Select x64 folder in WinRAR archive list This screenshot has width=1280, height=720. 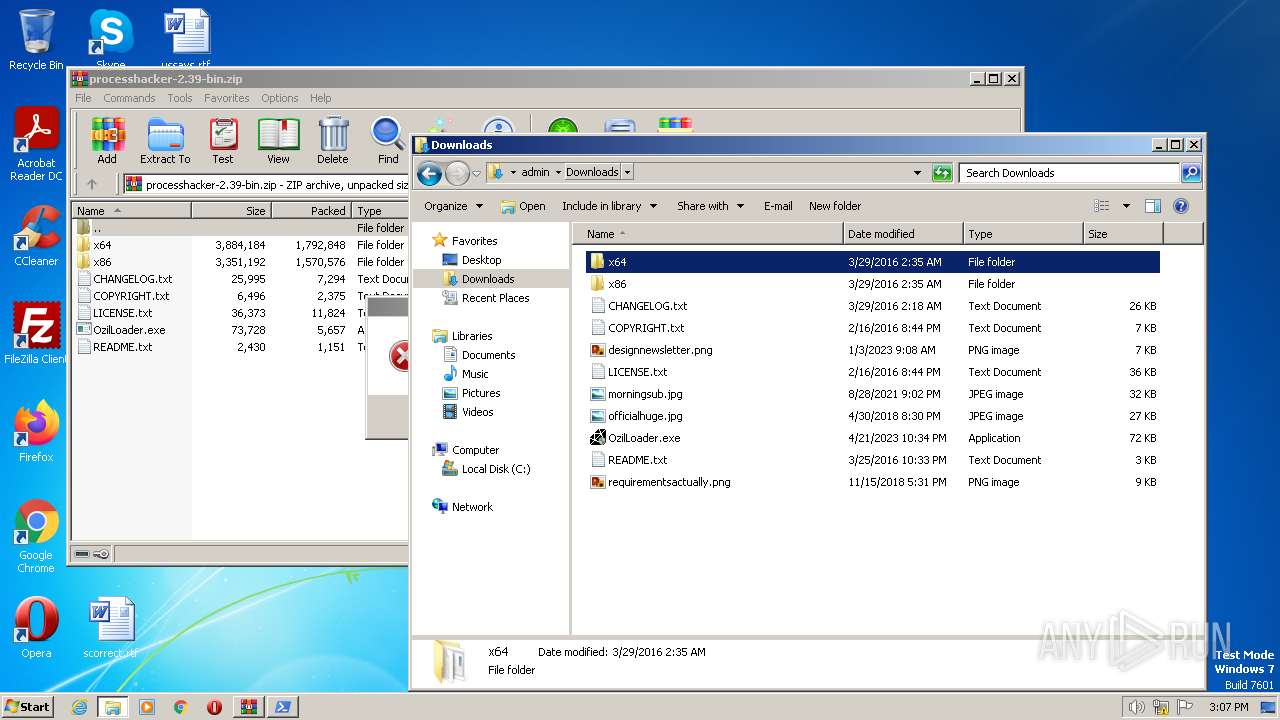[x=102, y=245]
